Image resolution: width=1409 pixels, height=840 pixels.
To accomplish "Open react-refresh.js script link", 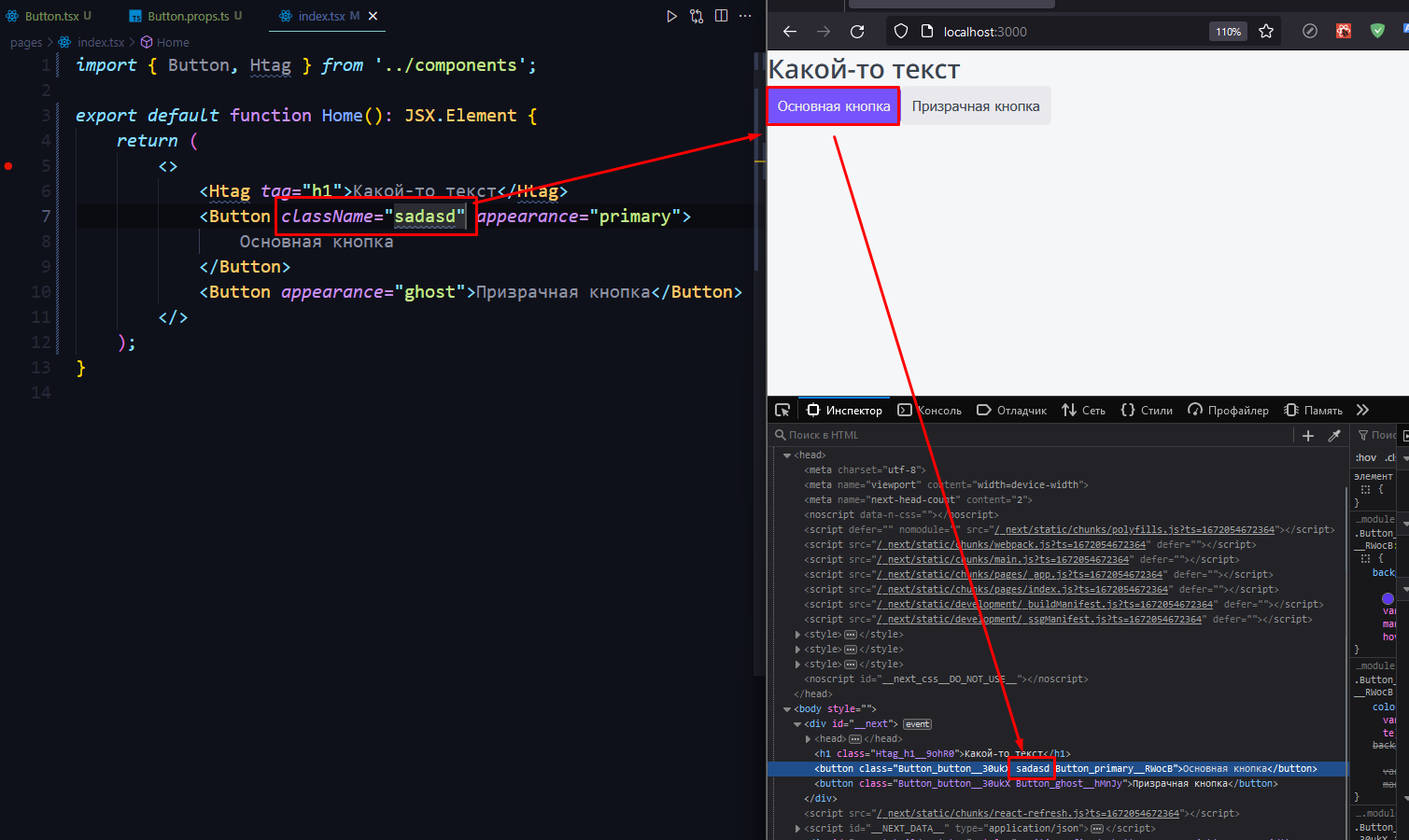I will coord(1028,814).
